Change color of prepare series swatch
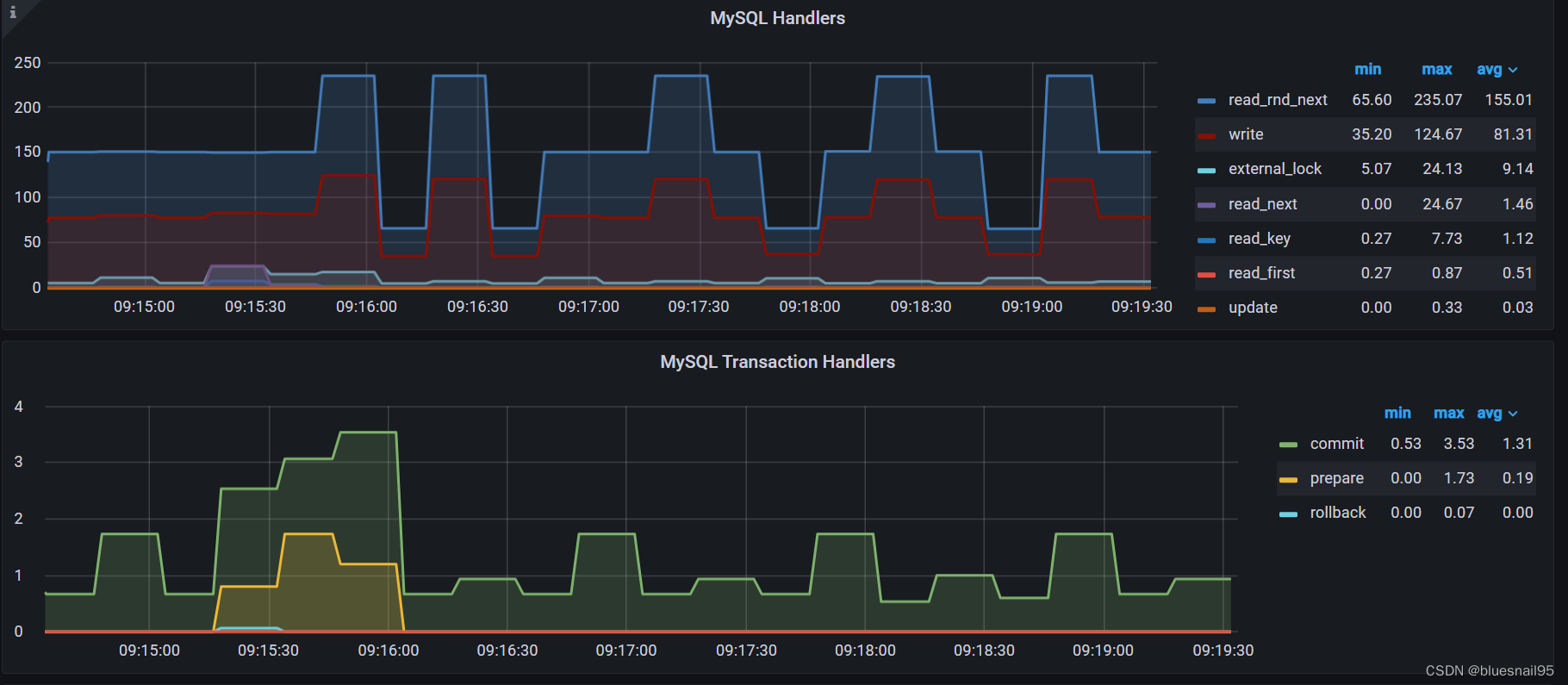 [1288, 479]
